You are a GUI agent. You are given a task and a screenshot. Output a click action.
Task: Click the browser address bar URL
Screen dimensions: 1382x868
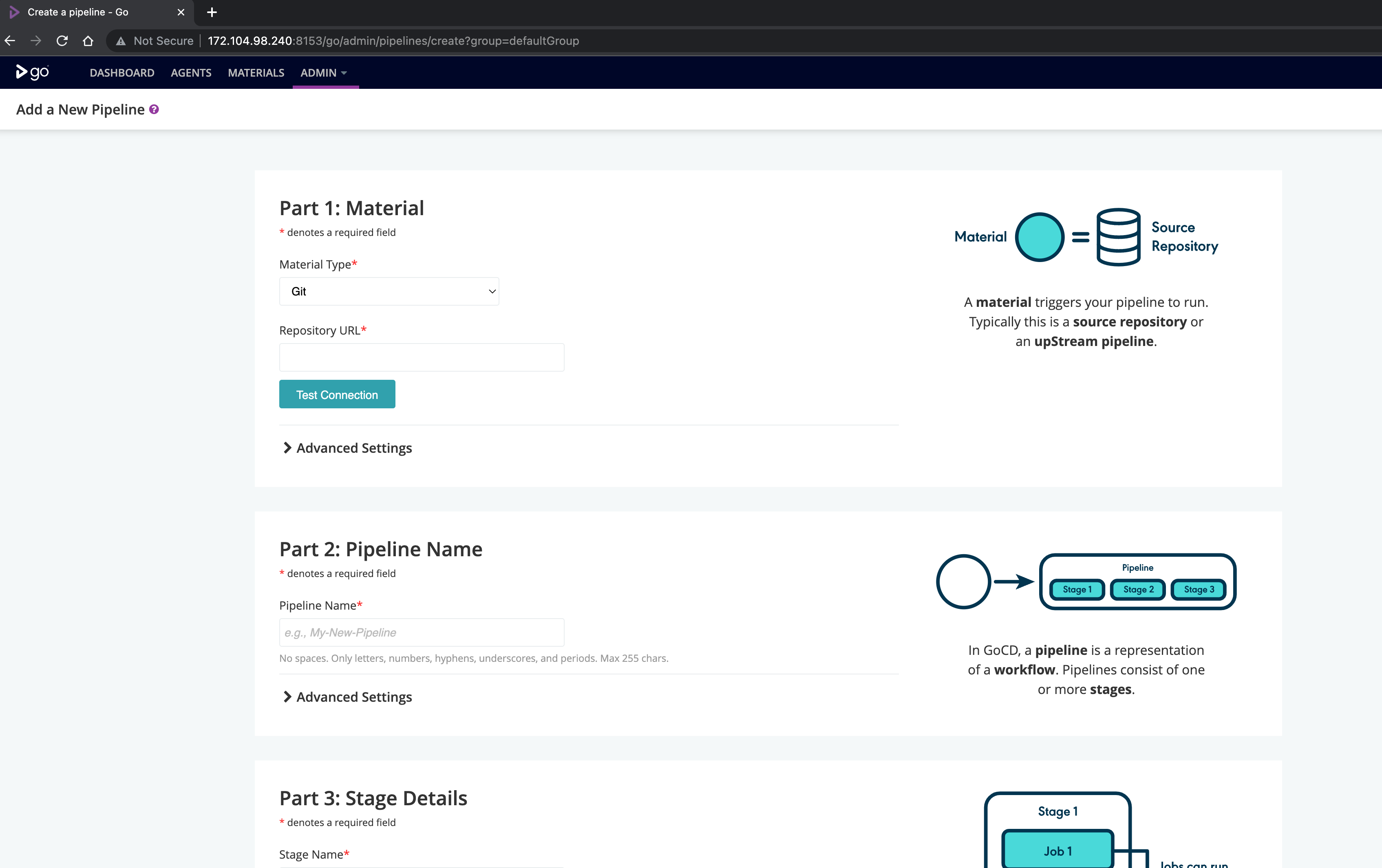[393, 41]
